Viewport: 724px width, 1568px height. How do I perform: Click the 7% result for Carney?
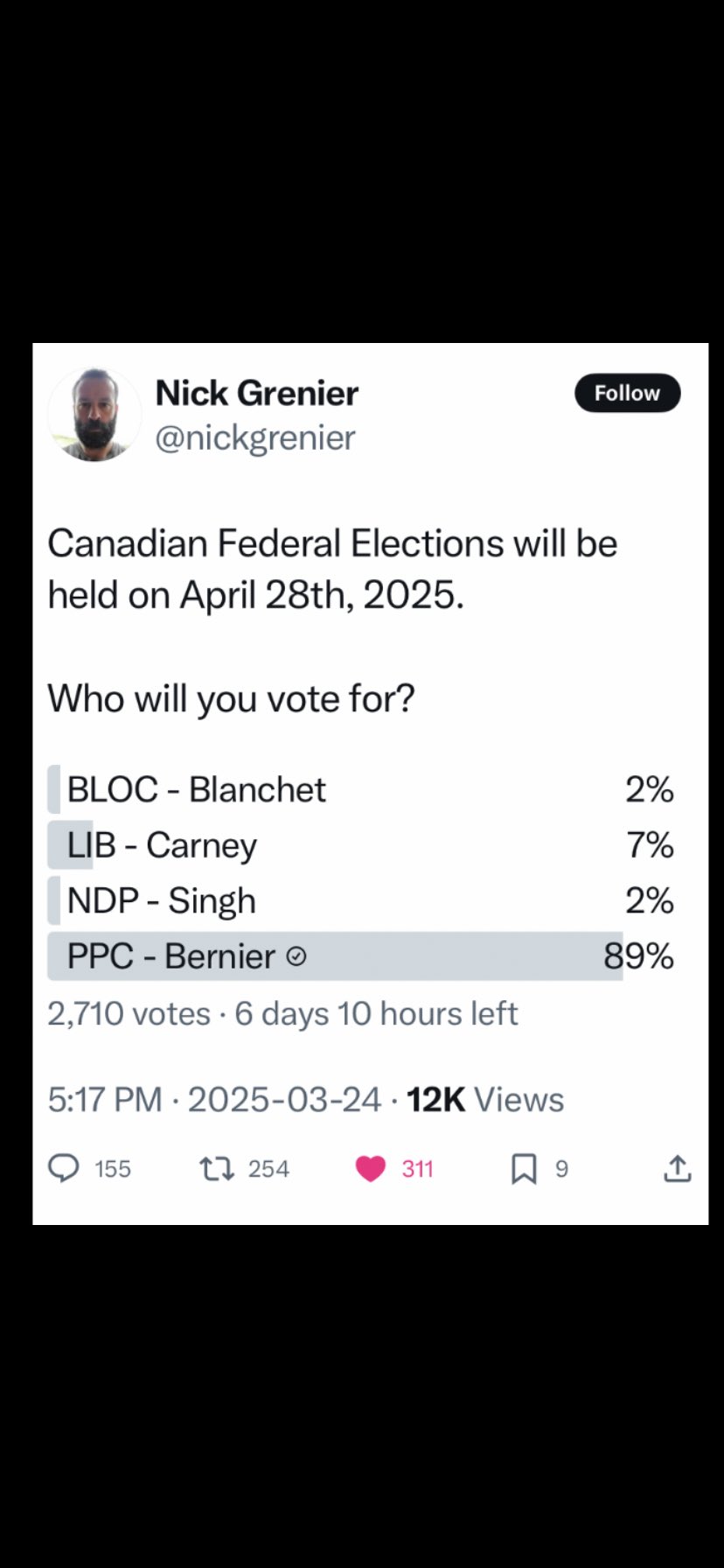click(x=650, y=845)
